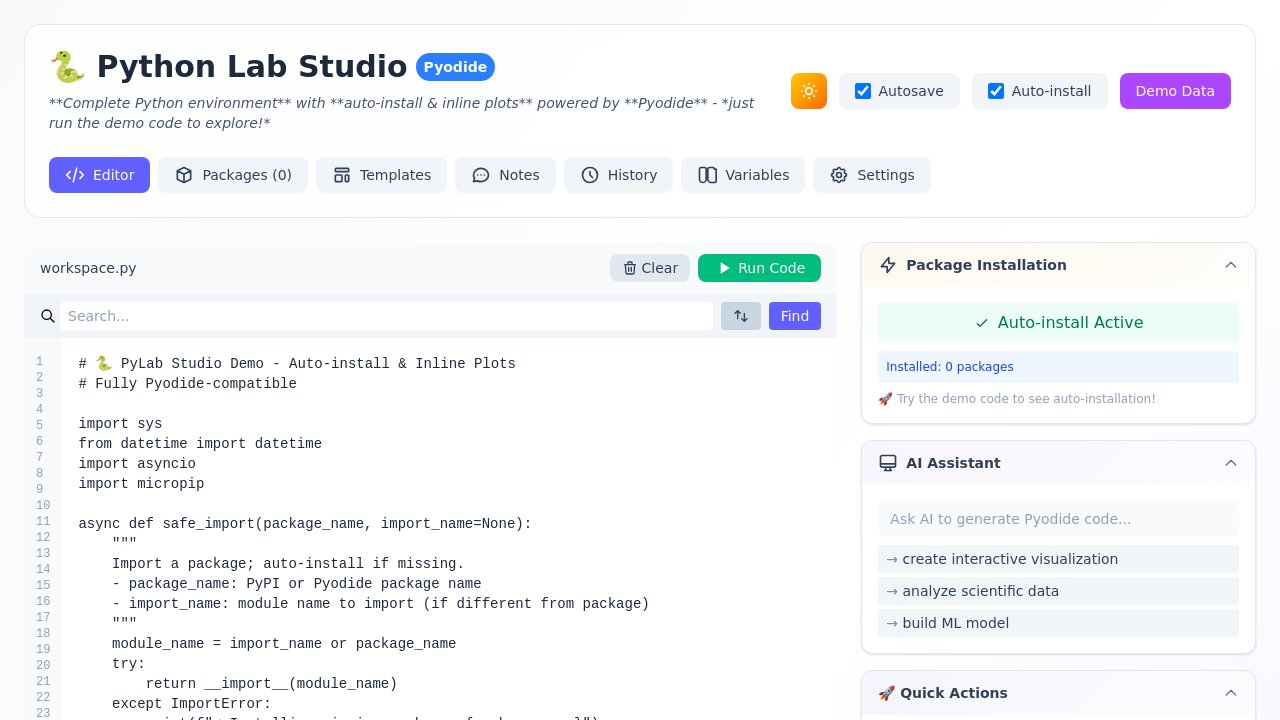
Task: Click the 'import asyncio' code line
Action: tap(137, 464)
